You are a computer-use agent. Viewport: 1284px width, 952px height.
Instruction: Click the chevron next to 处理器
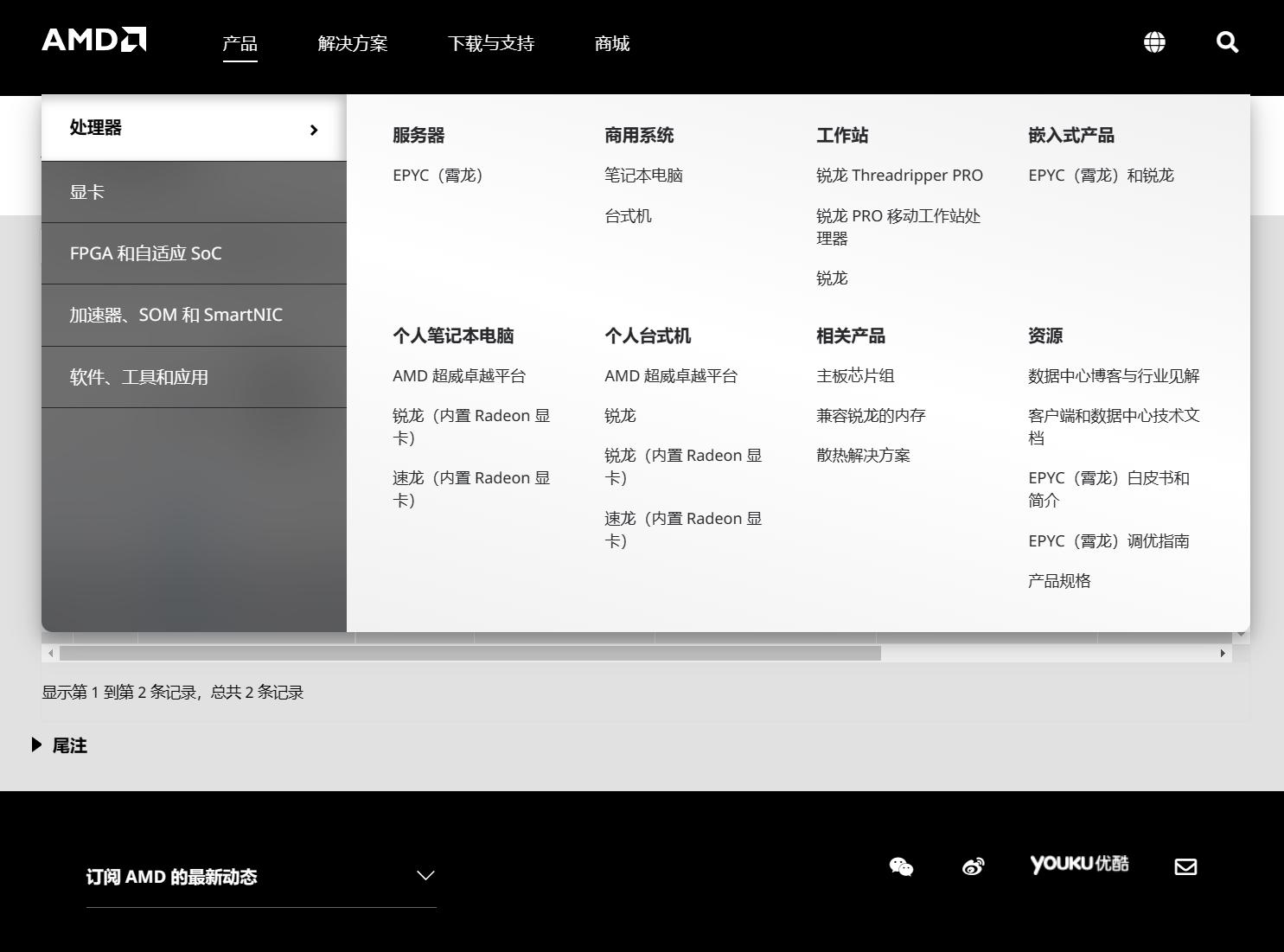pyautogui.click(x=314, y=130)
